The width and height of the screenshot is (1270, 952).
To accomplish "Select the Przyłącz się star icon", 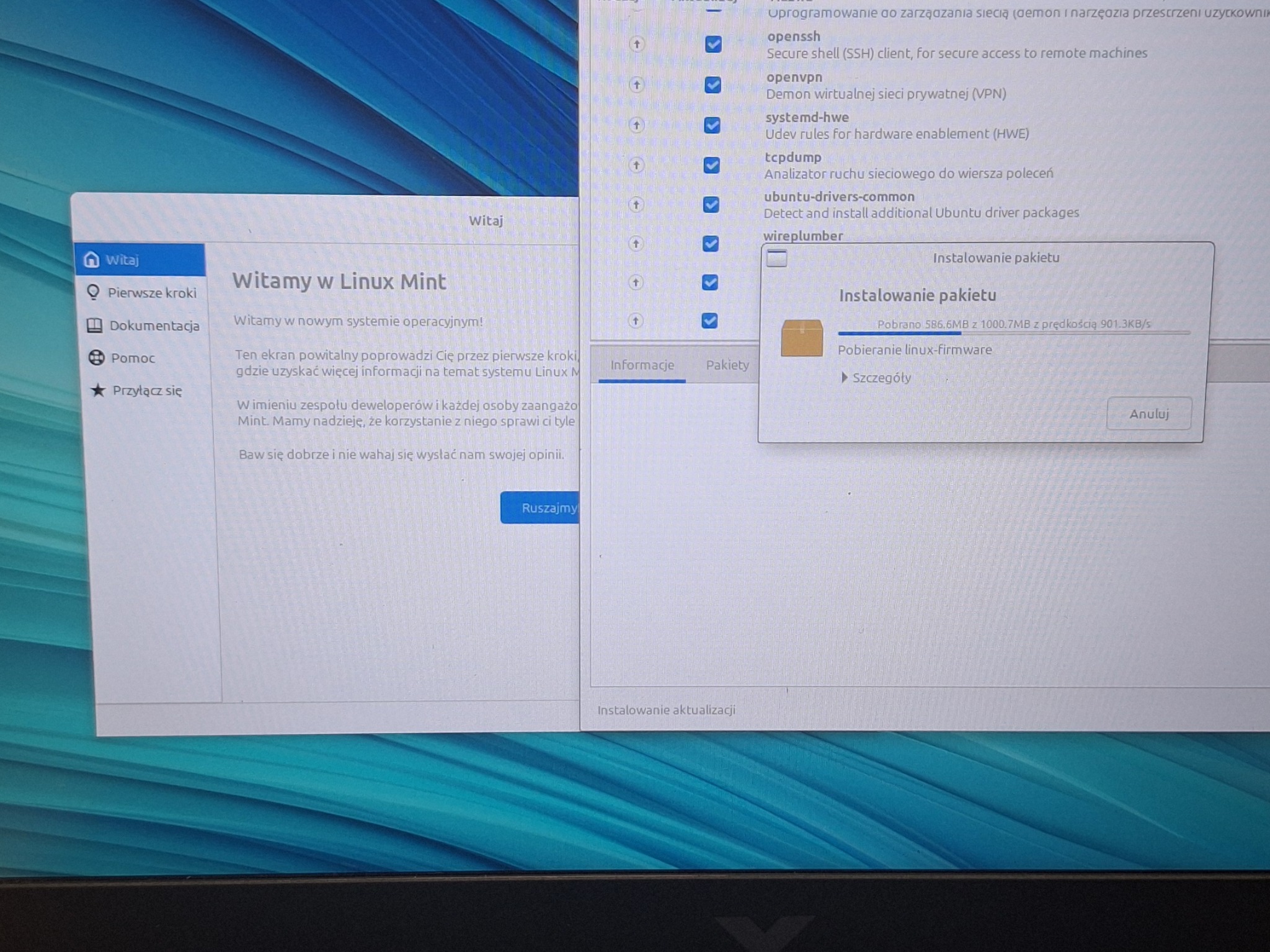I will [x=97, y=391].
